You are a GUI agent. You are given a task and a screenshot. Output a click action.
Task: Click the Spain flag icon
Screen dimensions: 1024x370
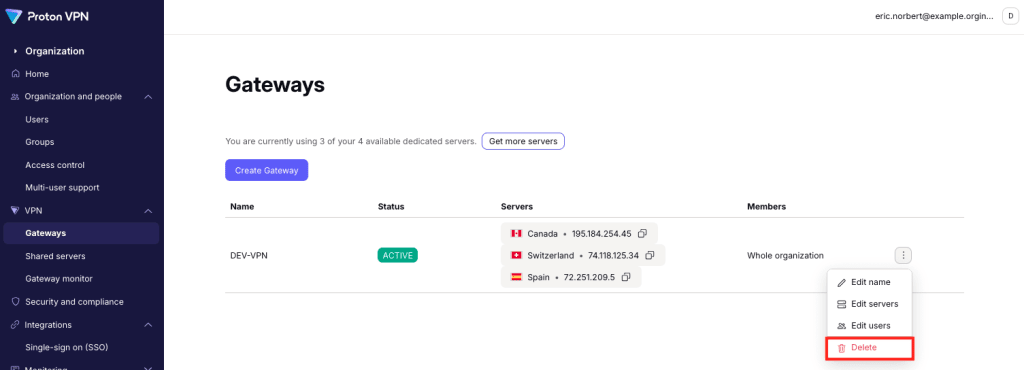pyautogui.click(x=516, y=277)
